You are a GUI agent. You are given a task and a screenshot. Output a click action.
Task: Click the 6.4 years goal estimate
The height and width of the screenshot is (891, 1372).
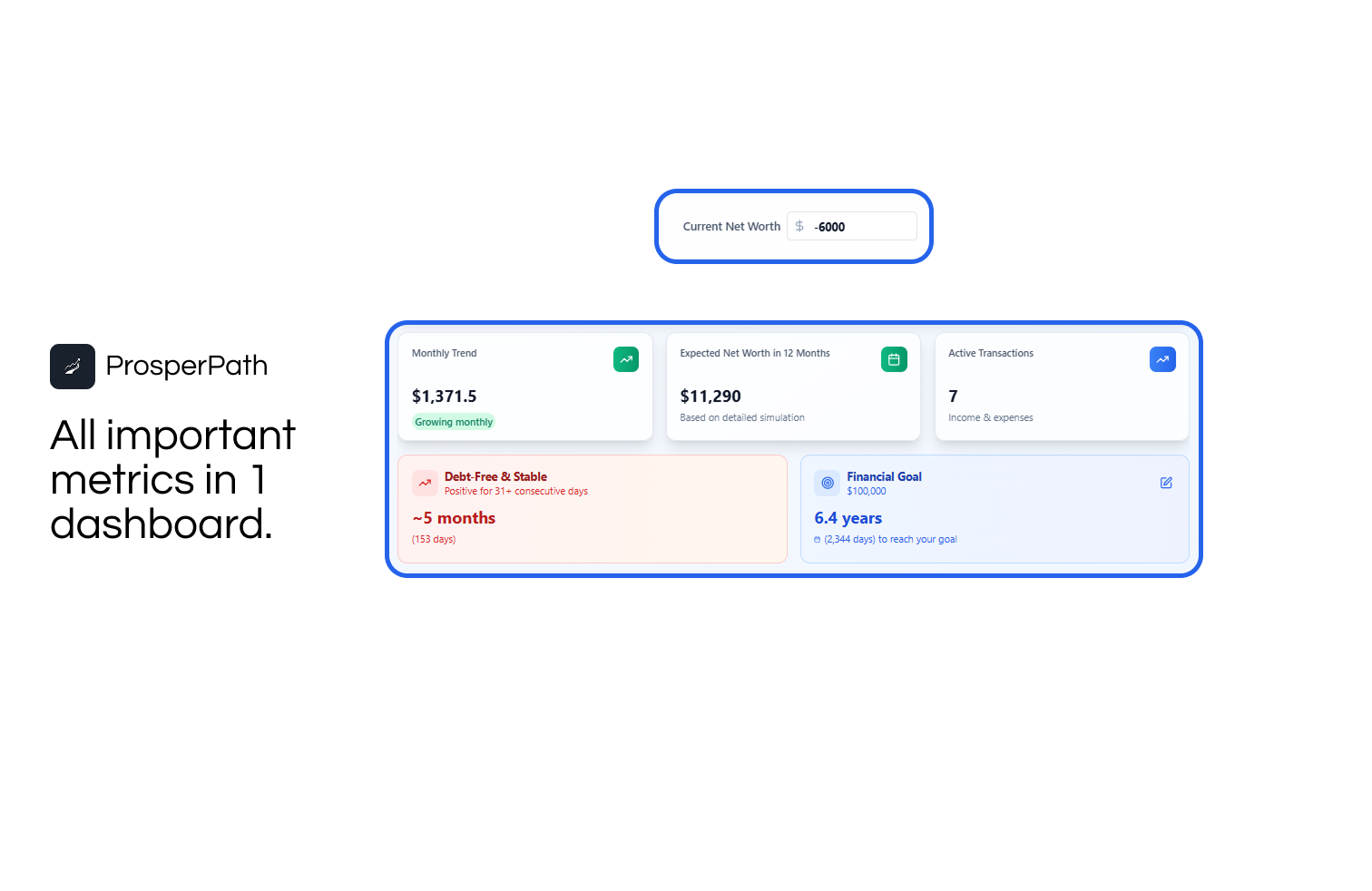tap(848, 518)
